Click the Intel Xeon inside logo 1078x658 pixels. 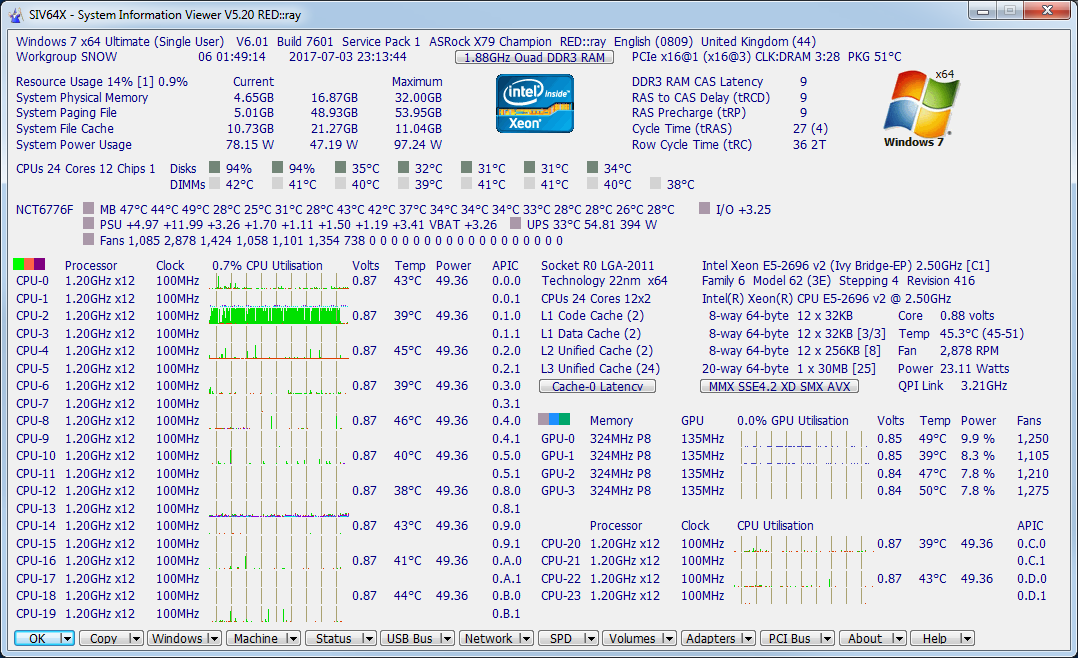point(534,104)
